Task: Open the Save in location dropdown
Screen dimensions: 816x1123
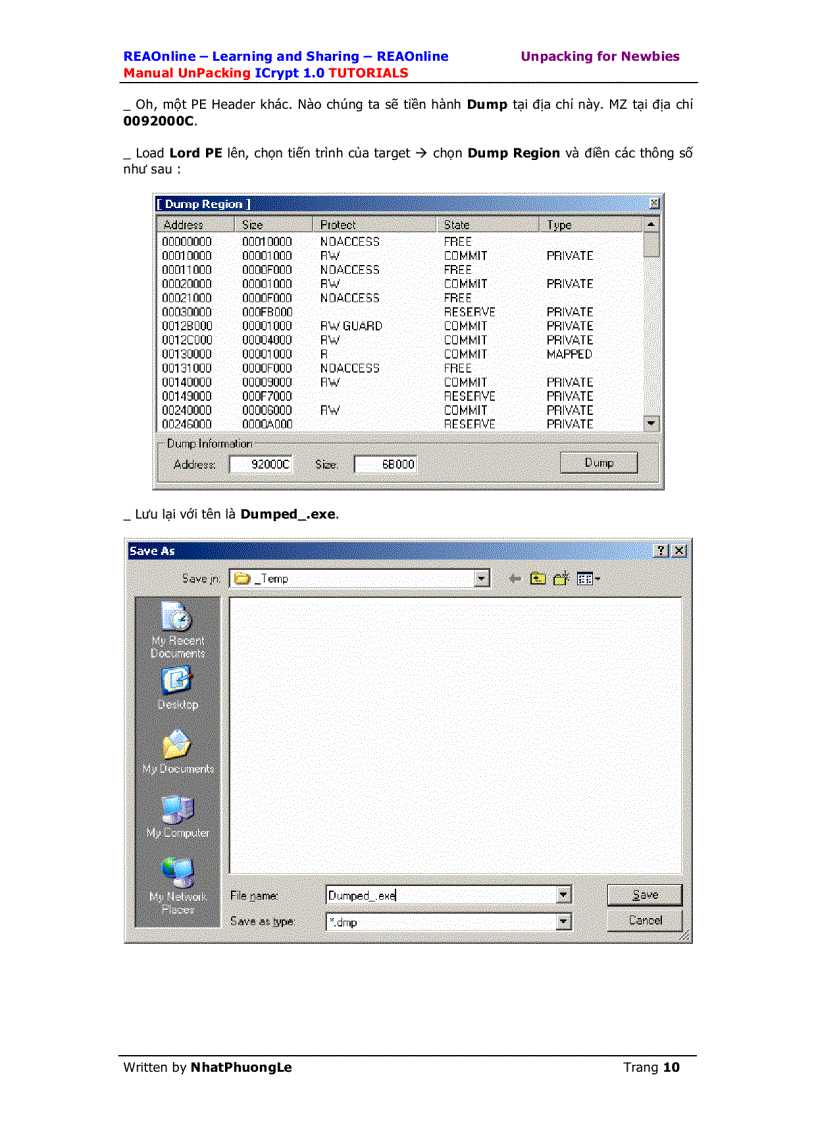Action: pyautogui.click(x=481, y=578)
